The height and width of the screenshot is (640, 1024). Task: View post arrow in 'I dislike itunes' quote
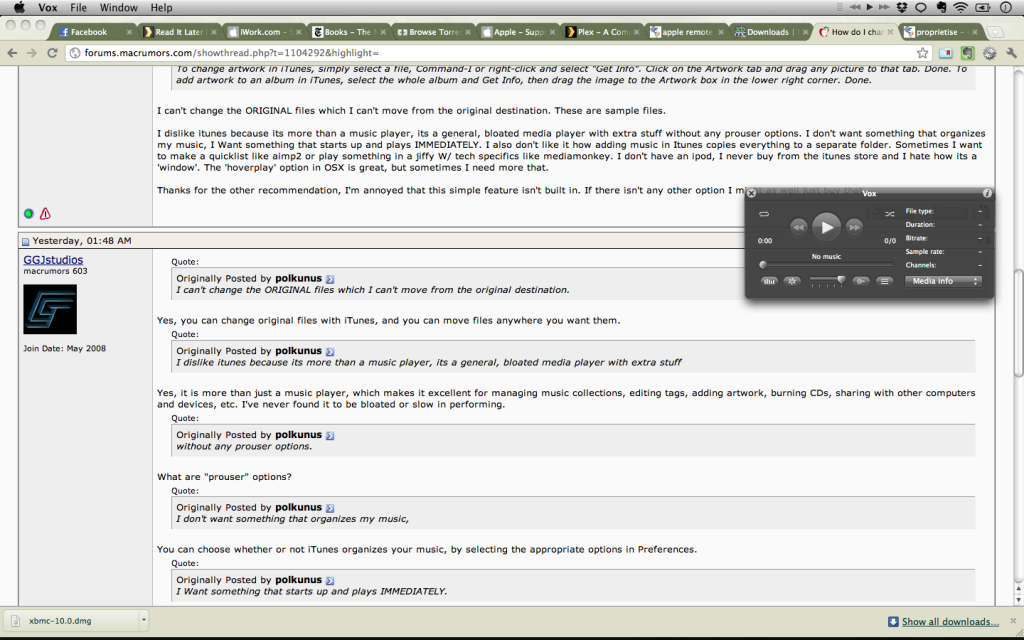coord(330,351)
